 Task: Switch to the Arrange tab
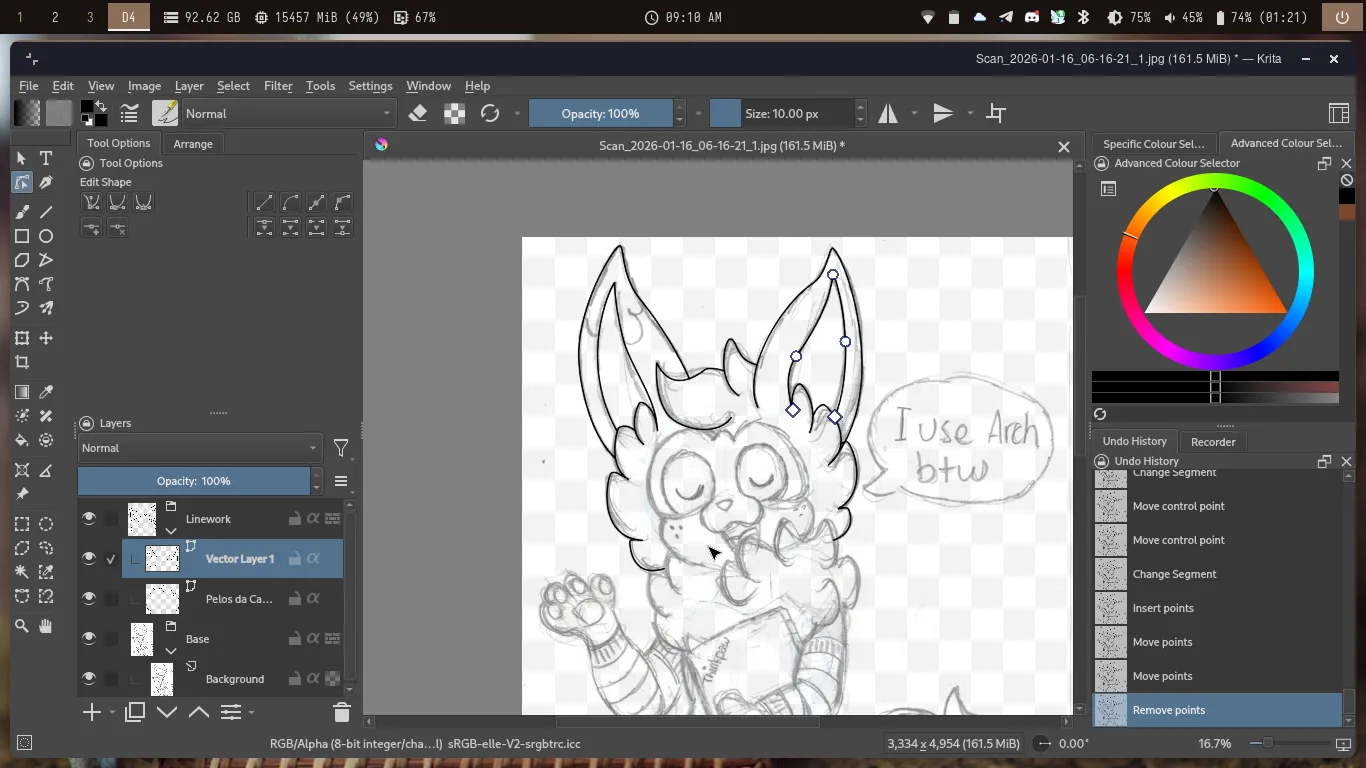193,144
